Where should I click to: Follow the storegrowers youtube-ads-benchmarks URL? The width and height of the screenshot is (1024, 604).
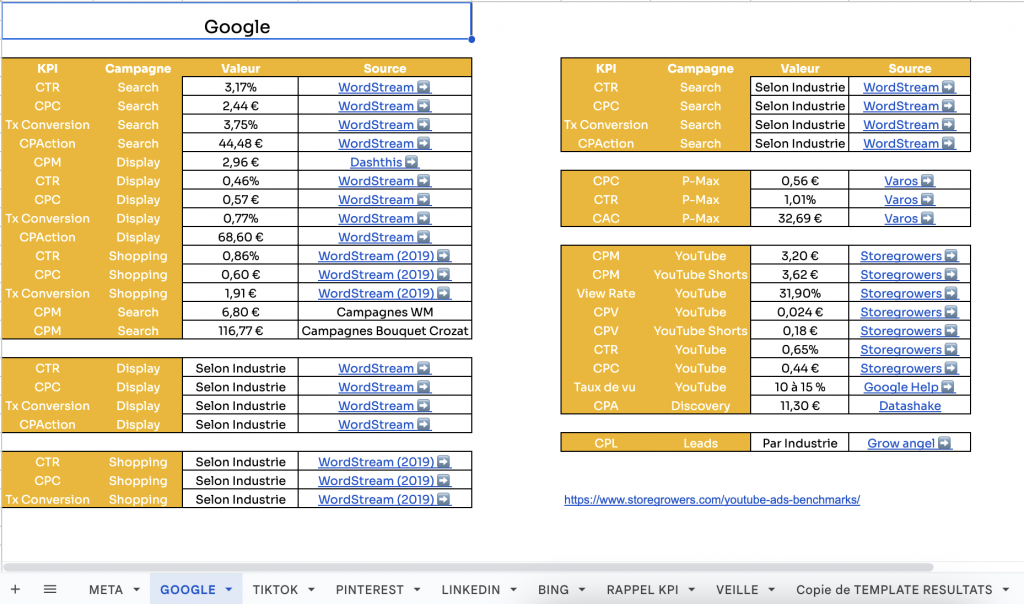[x=711, y=500]
